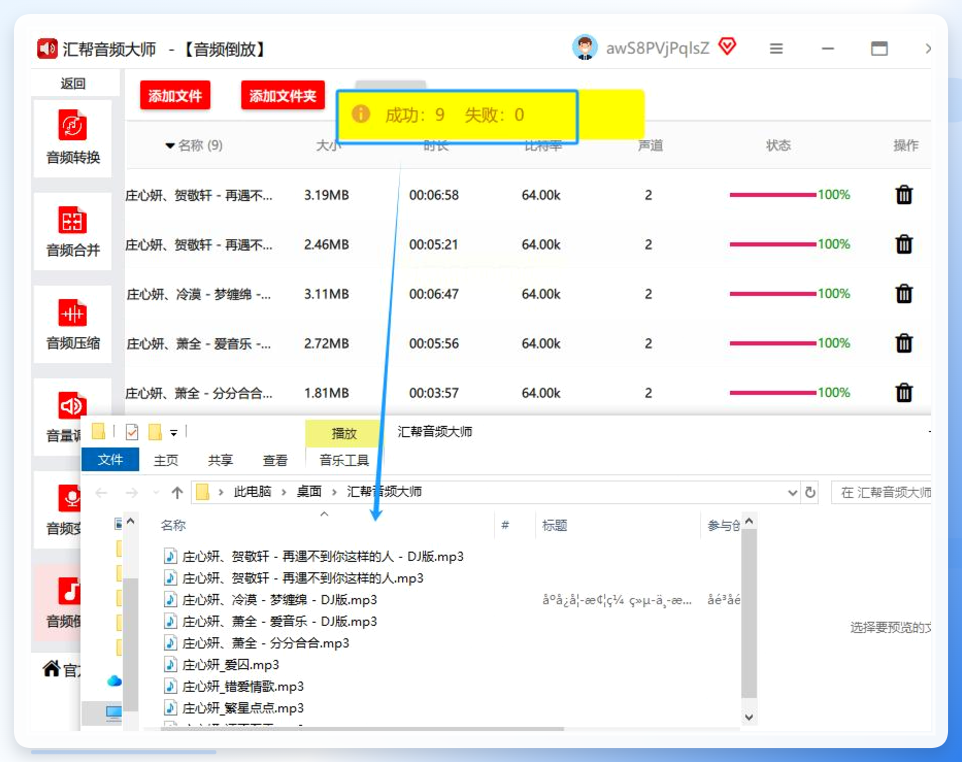This screenshot has width=962, height=762.
Task: Select file 庄心妍_错爱情歌.mp3
Action: [x=234, y=686]
